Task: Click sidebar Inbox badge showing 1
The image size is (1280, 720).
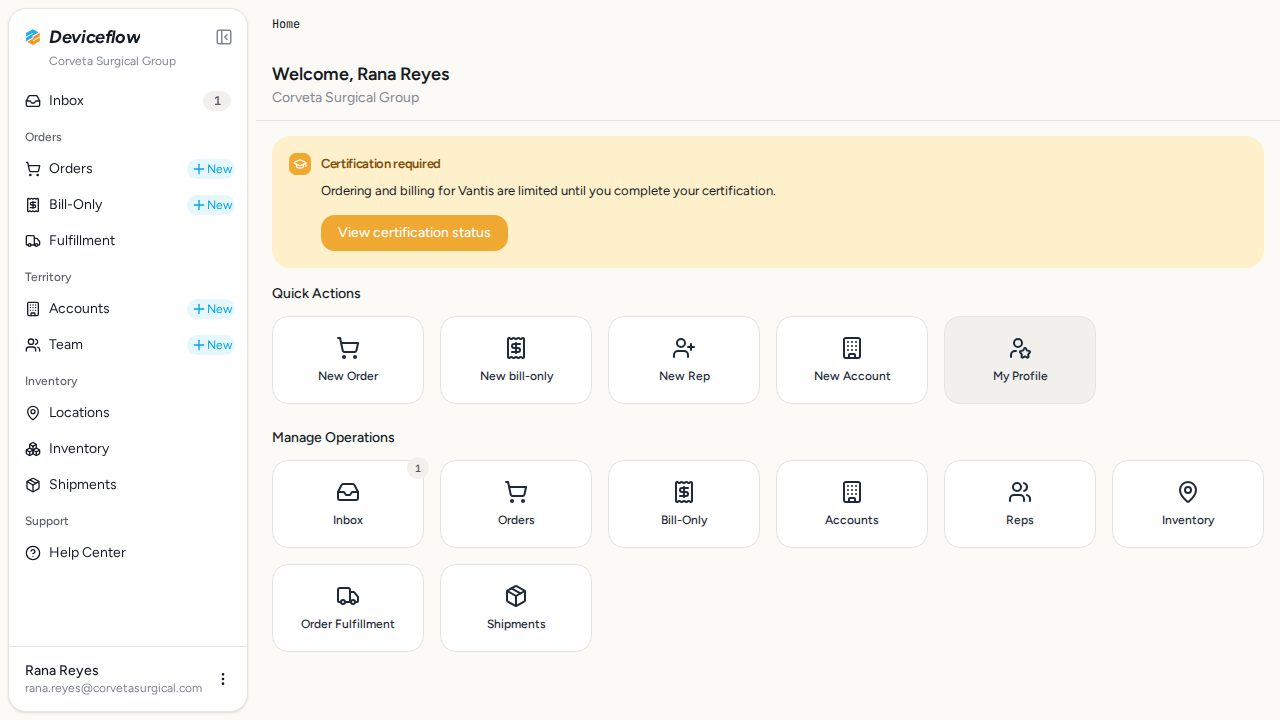Action: (x=217, y=101)
